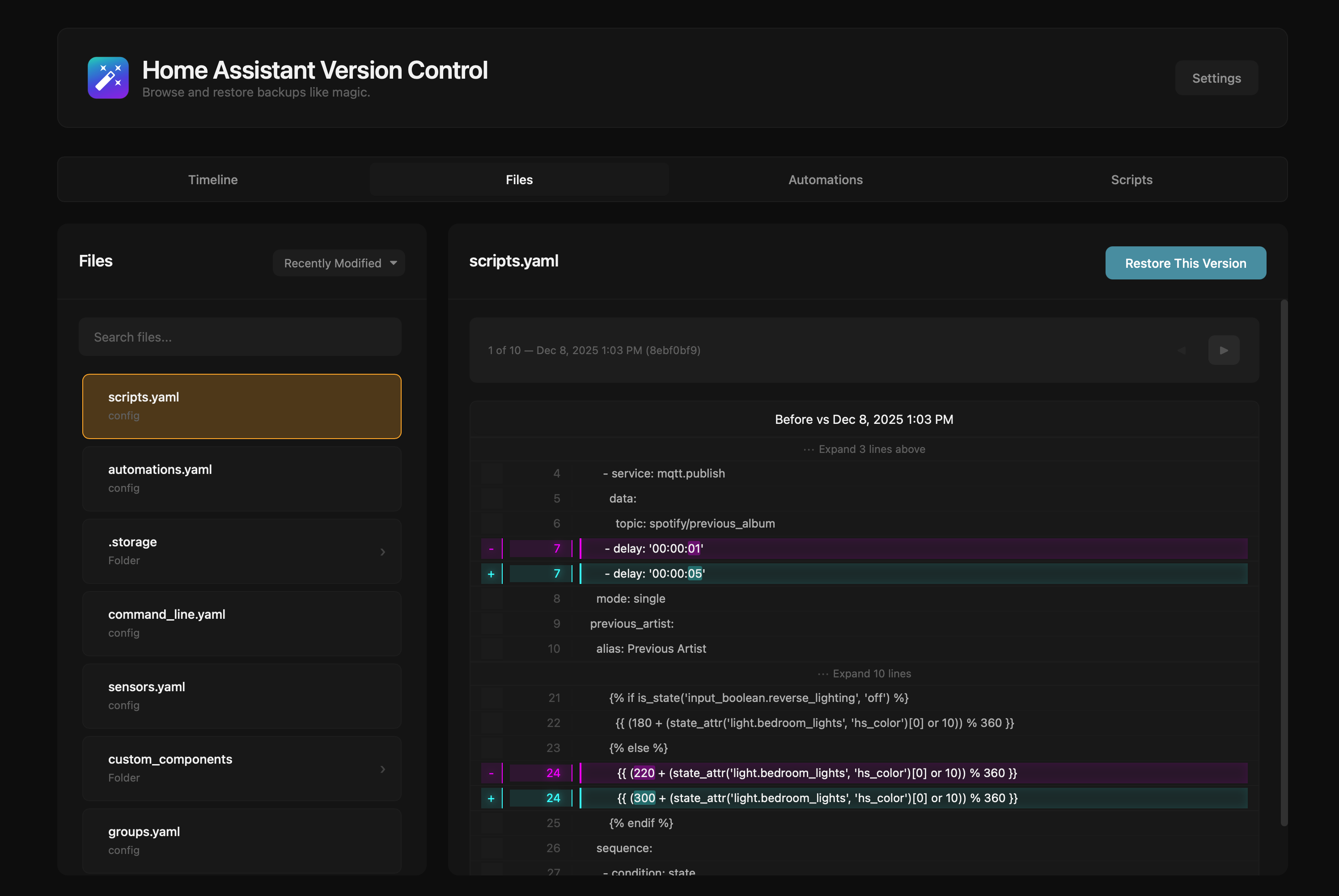Click the plus marker on added delay line
1339x896 pixels.
click(x=492, y=574)
